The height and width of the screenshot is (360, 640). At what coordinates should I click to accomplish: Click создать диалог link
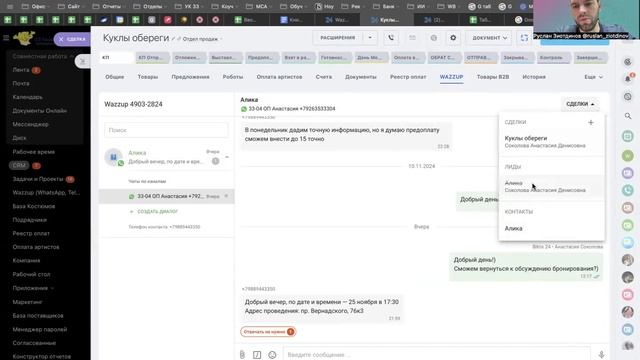(157, 211)
